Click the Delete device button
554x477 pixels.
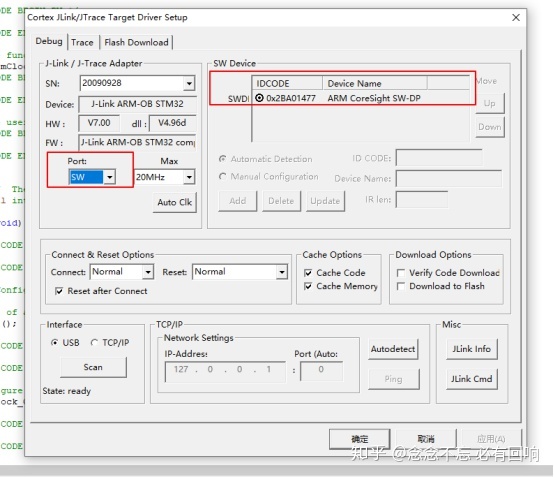click(x=281, y=201)
